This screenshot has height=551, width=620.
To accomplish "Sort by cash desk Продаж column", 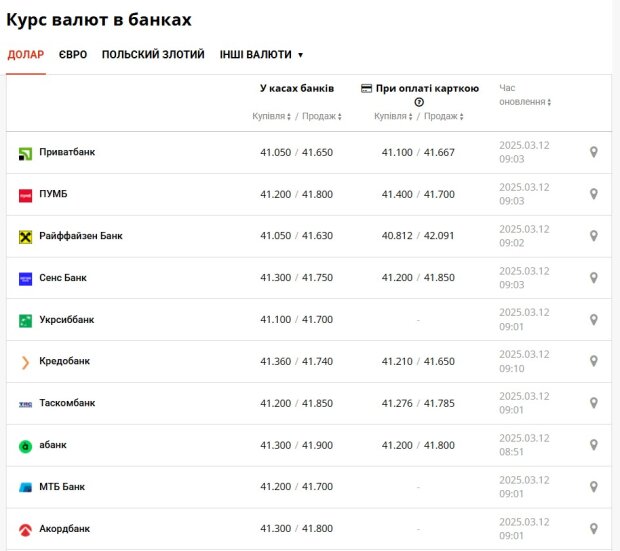I will [x=322, y=116].
